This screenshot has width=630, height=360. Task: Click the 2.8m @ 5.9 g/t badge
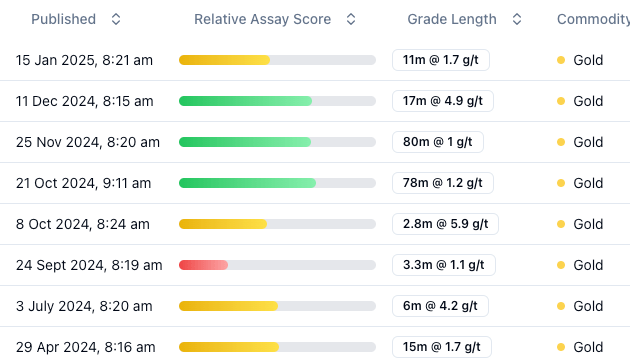pyautogui.click(x=445, y=224)
